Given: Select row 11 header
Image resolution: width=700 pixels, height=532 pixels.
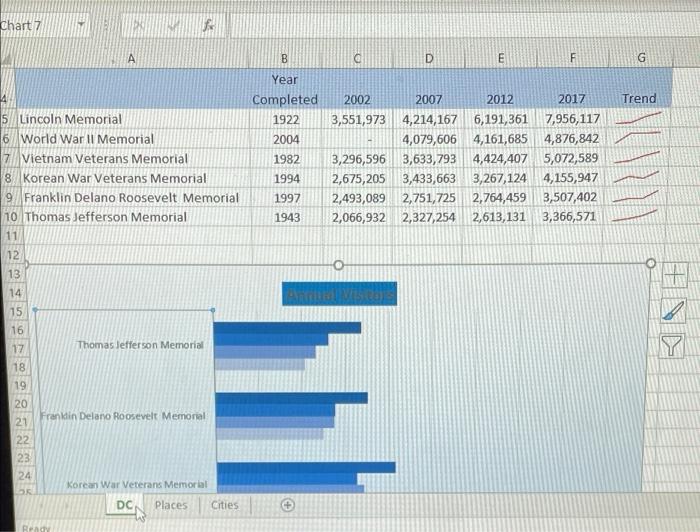Looking at the screenshot, I should [x=12, y=236].
